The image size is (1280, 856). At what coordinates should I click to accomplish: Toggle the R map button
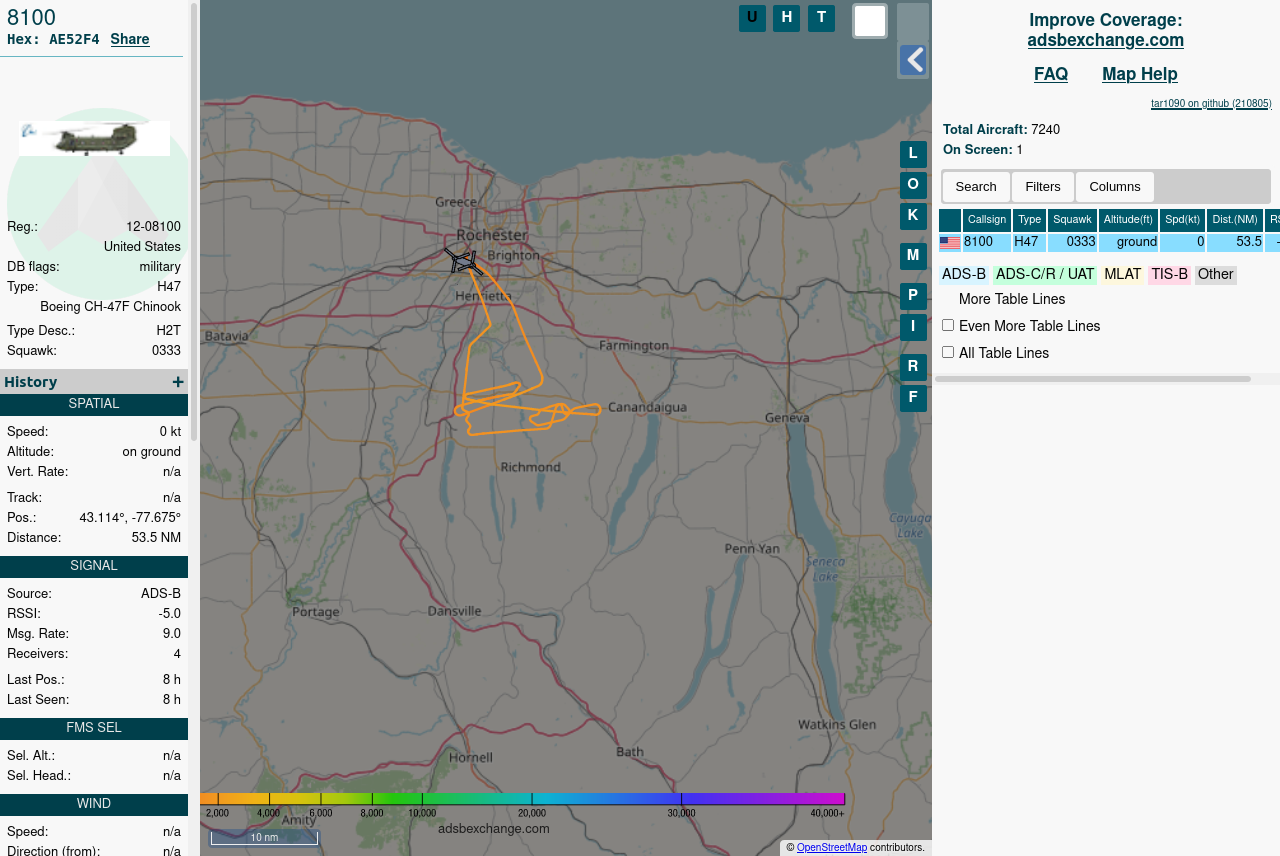click(913, 367)
